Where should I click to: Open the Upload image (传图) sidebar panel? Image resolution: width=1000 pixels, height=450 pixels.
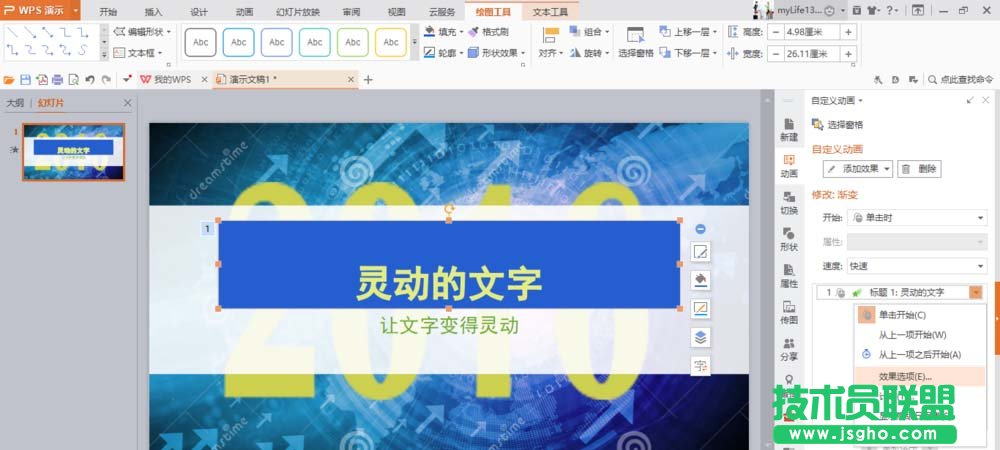(789, 313)
